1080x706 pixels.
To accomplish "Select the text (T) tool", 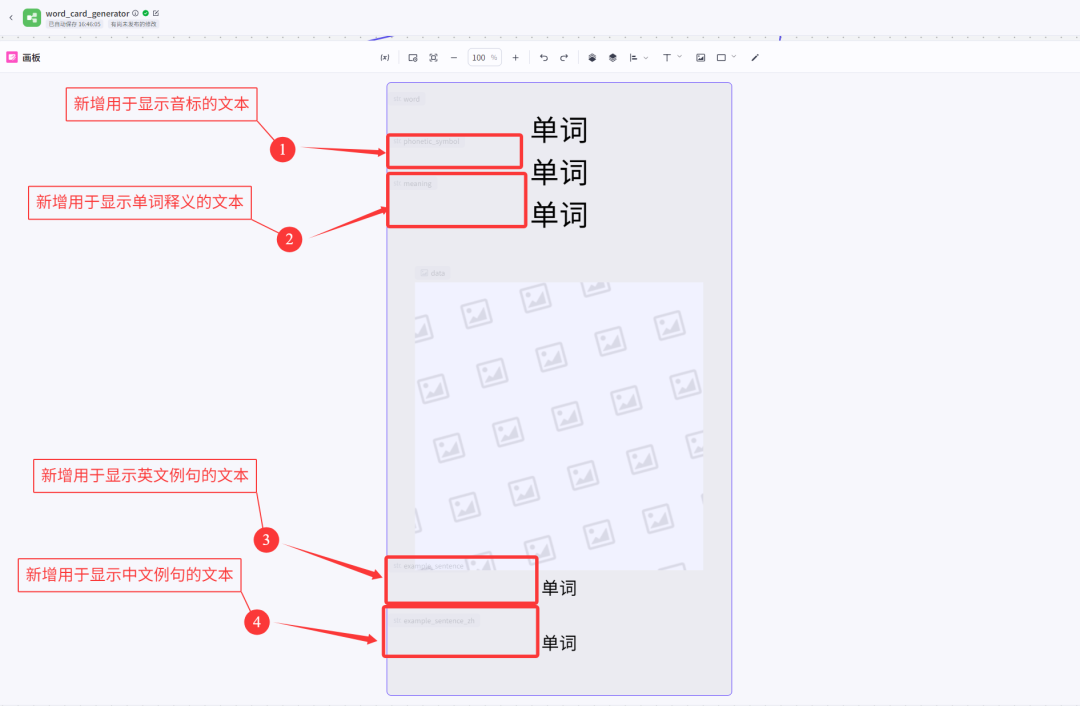I will click(x=666, y=57).
